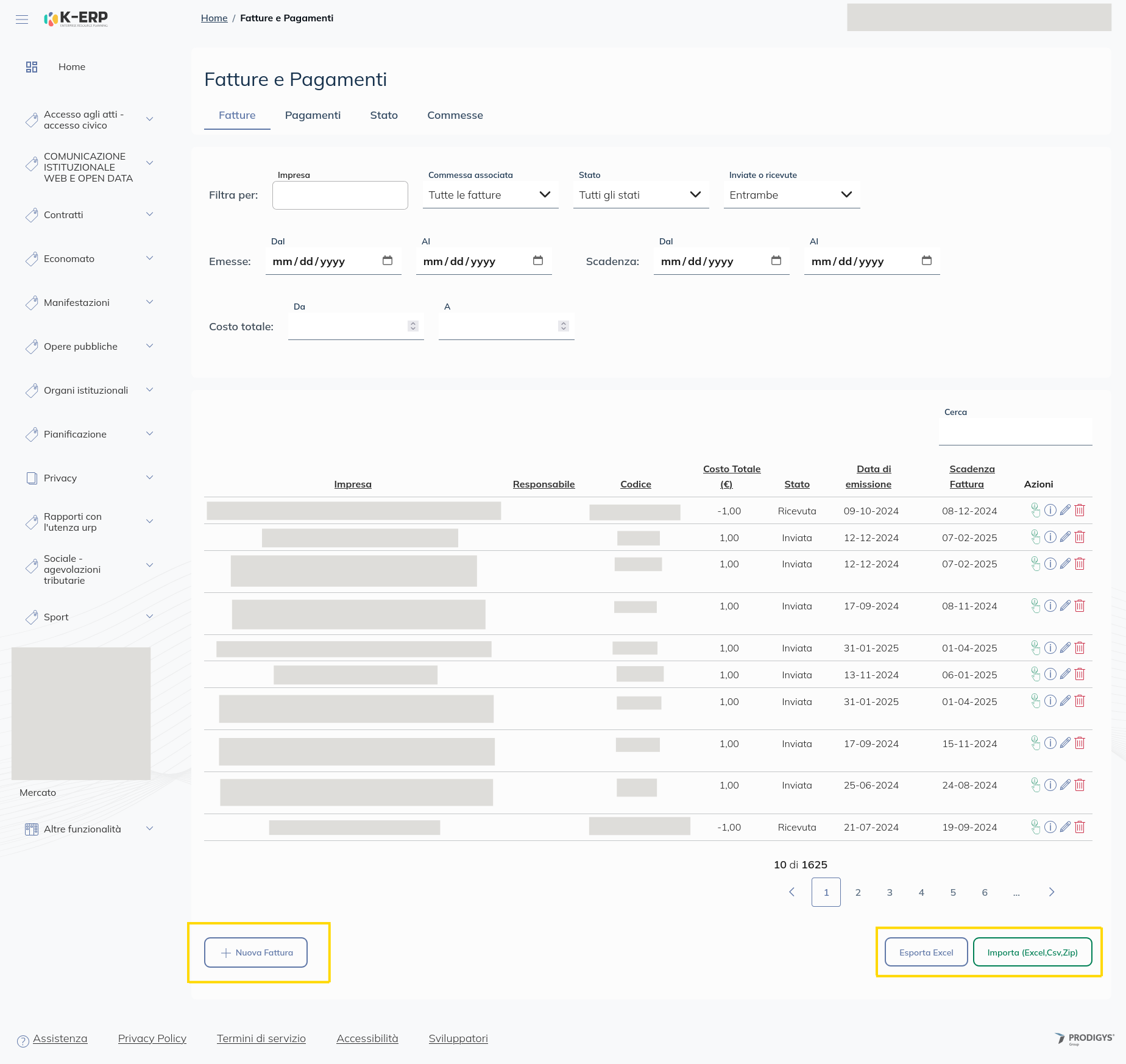The image size is (1126, 1064).
Task: Switch to the Commesse tab
Action: [x=455, y=115]
